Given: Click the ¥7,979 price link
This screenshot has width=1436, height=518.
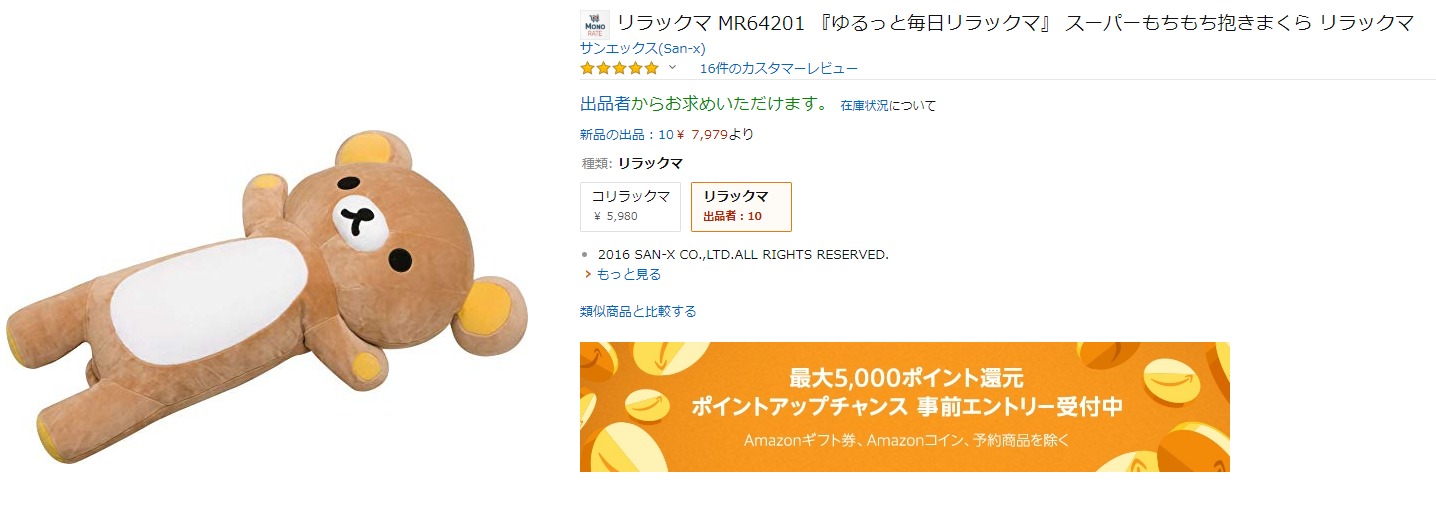Looking at the screenshot, I should 702,134.
